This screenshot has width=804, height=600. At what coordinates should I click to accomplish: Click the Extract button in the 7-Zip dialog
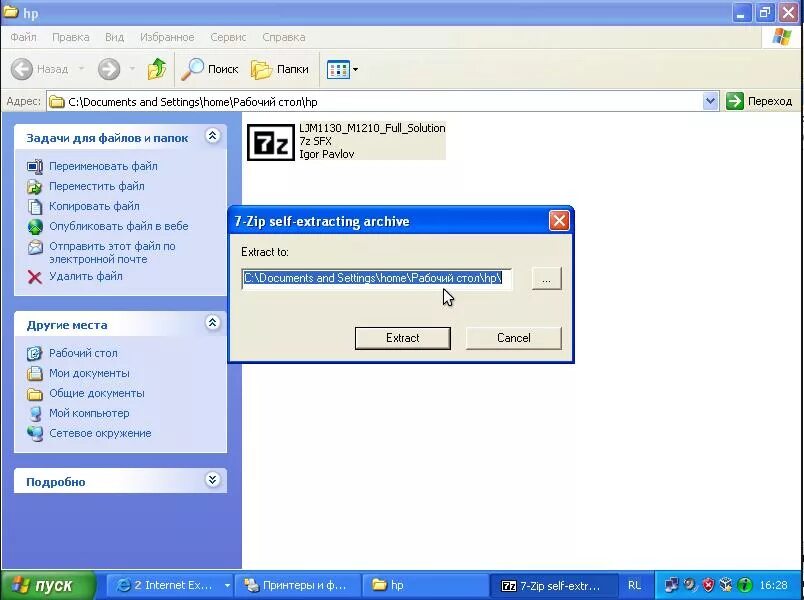point(403,338)
